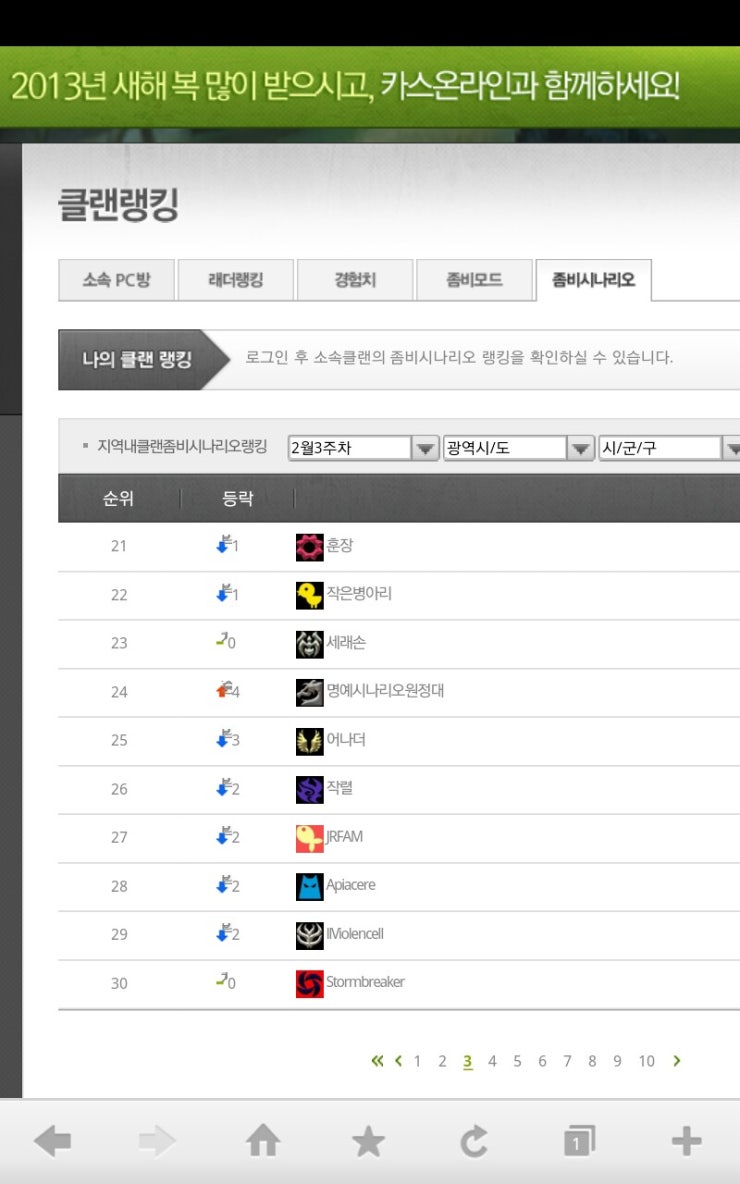740x1184 pixels.
Task: Select the 경험치 tab
Action: point(355,280)
